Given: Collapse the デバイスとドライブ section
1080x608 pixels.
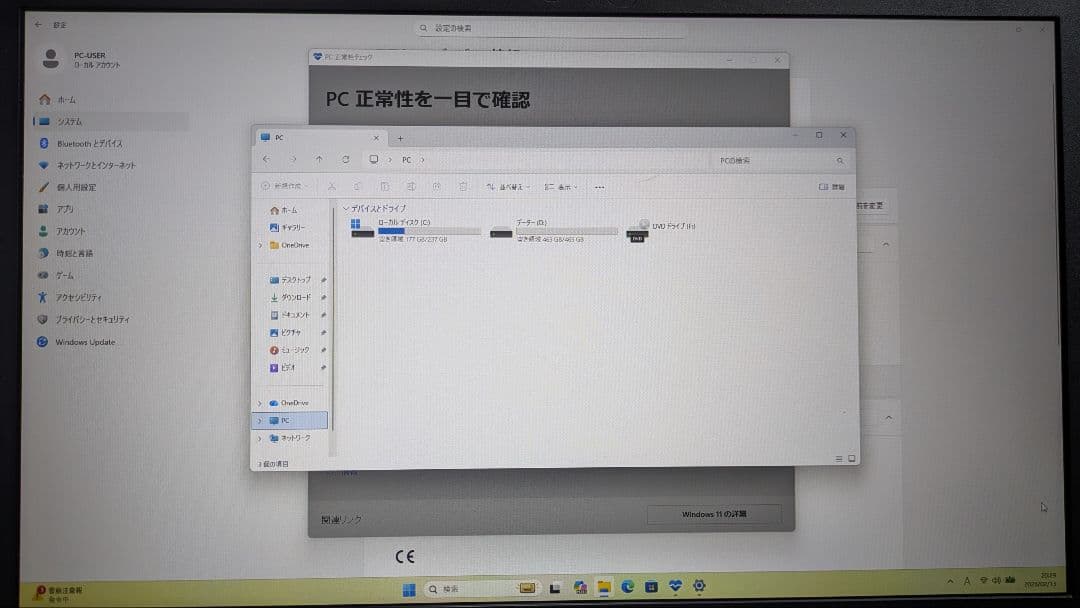Looking at the screenshot, I should pos(349,208).
